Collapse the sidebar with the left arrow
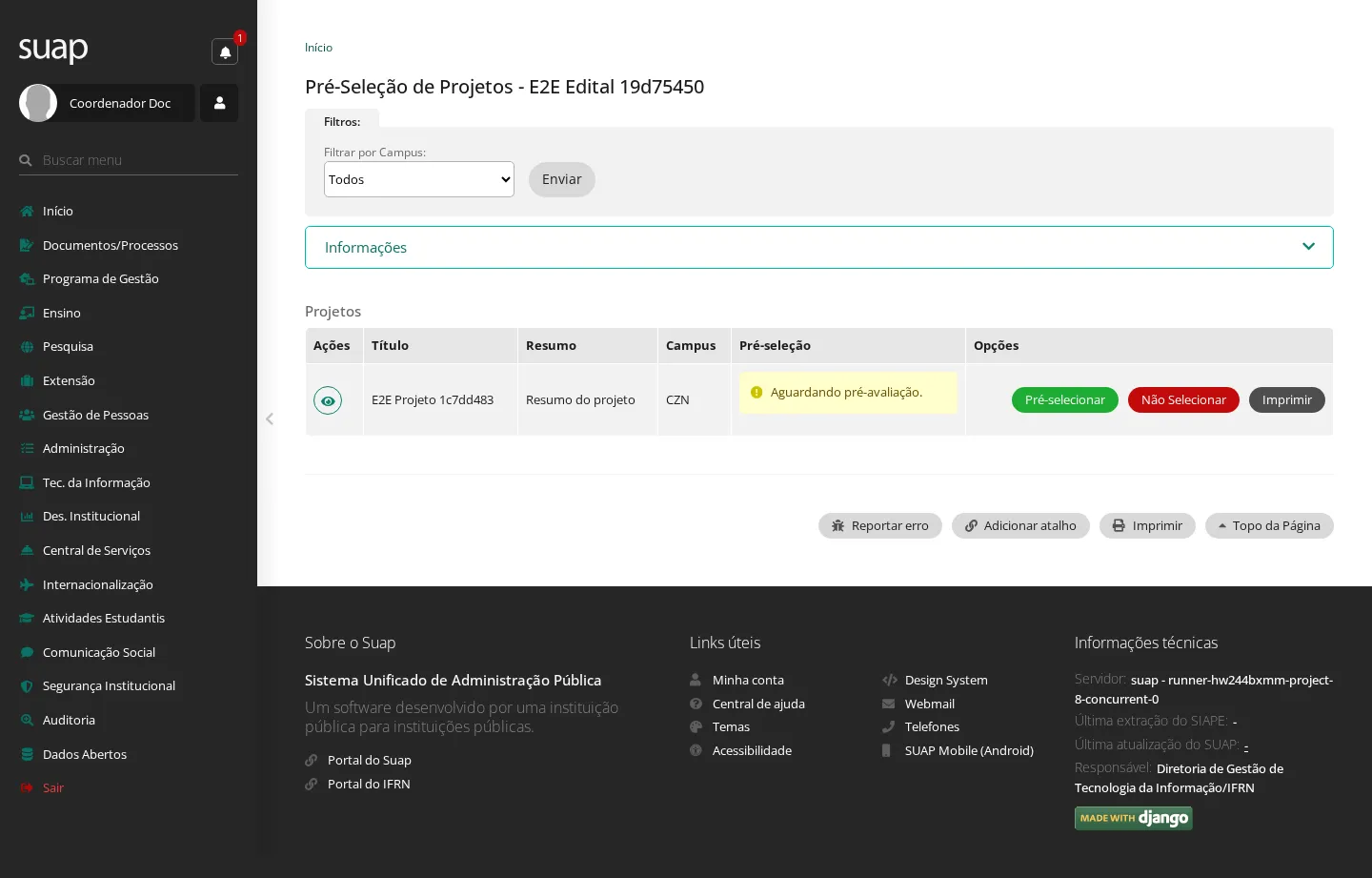1372x878 pixels. tap(270, 419)
